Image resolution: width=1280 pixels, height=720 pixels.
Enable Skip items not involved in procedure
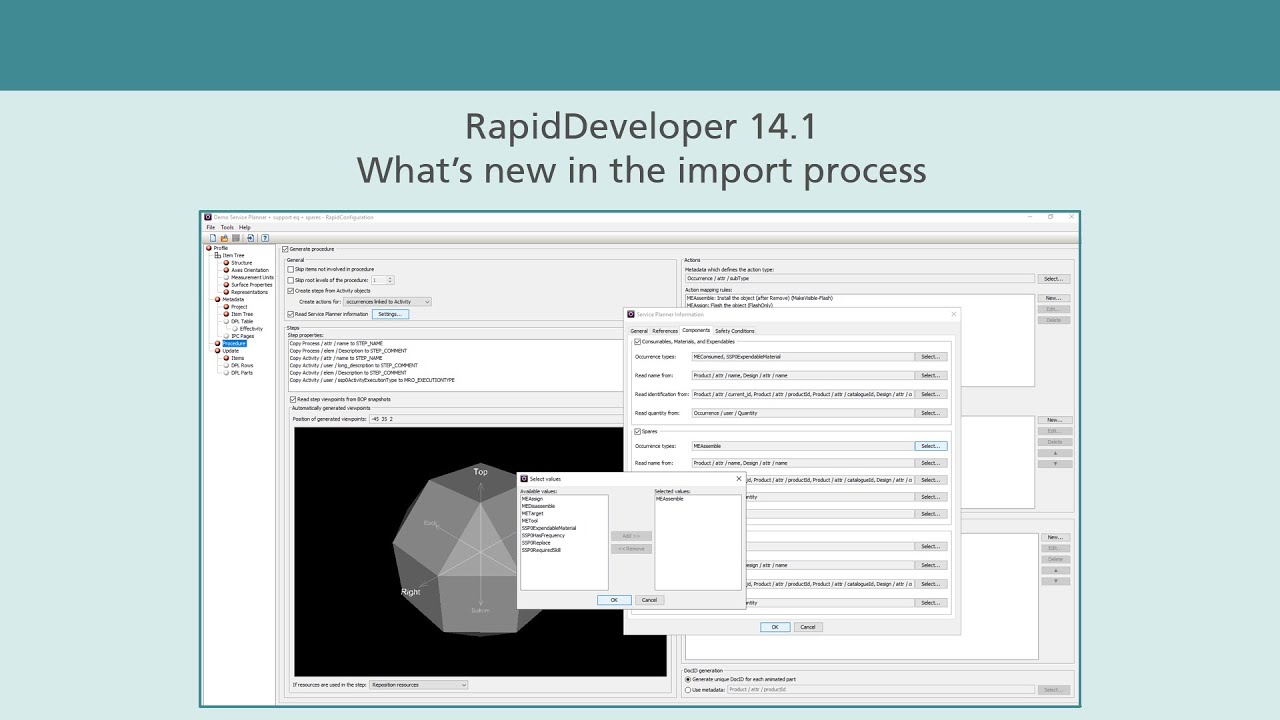coord(290,269)
